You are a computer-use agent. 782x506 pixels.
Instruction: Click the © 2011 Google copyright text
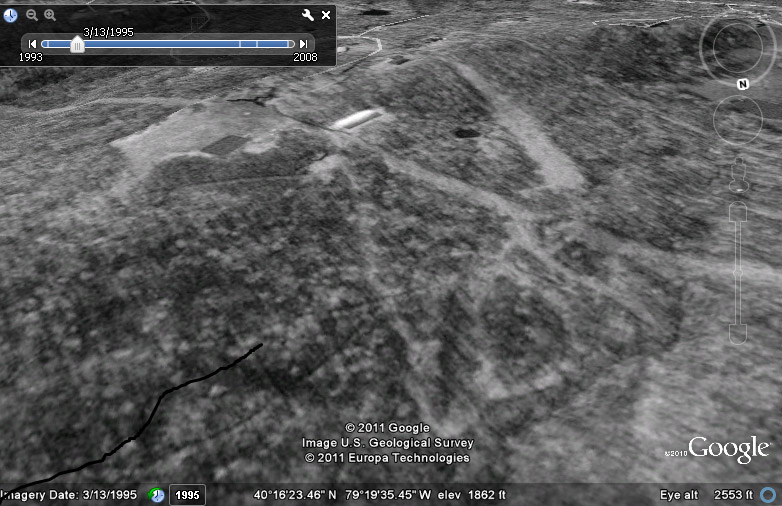click(x=388, y=428)
